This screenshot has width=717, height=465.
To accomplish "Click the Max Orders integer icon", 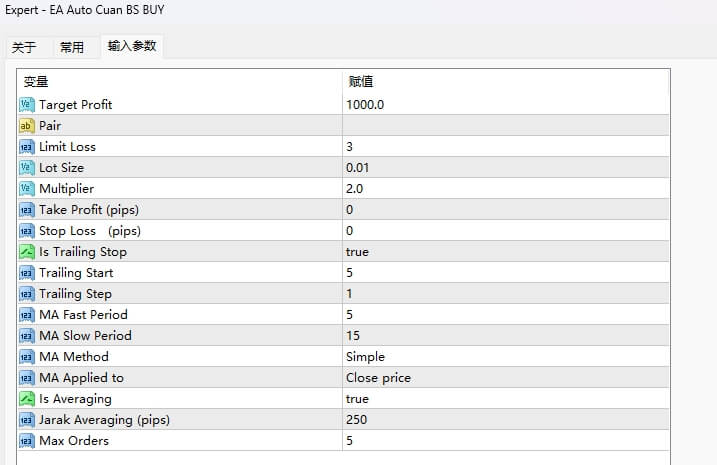I will (27, 441).
